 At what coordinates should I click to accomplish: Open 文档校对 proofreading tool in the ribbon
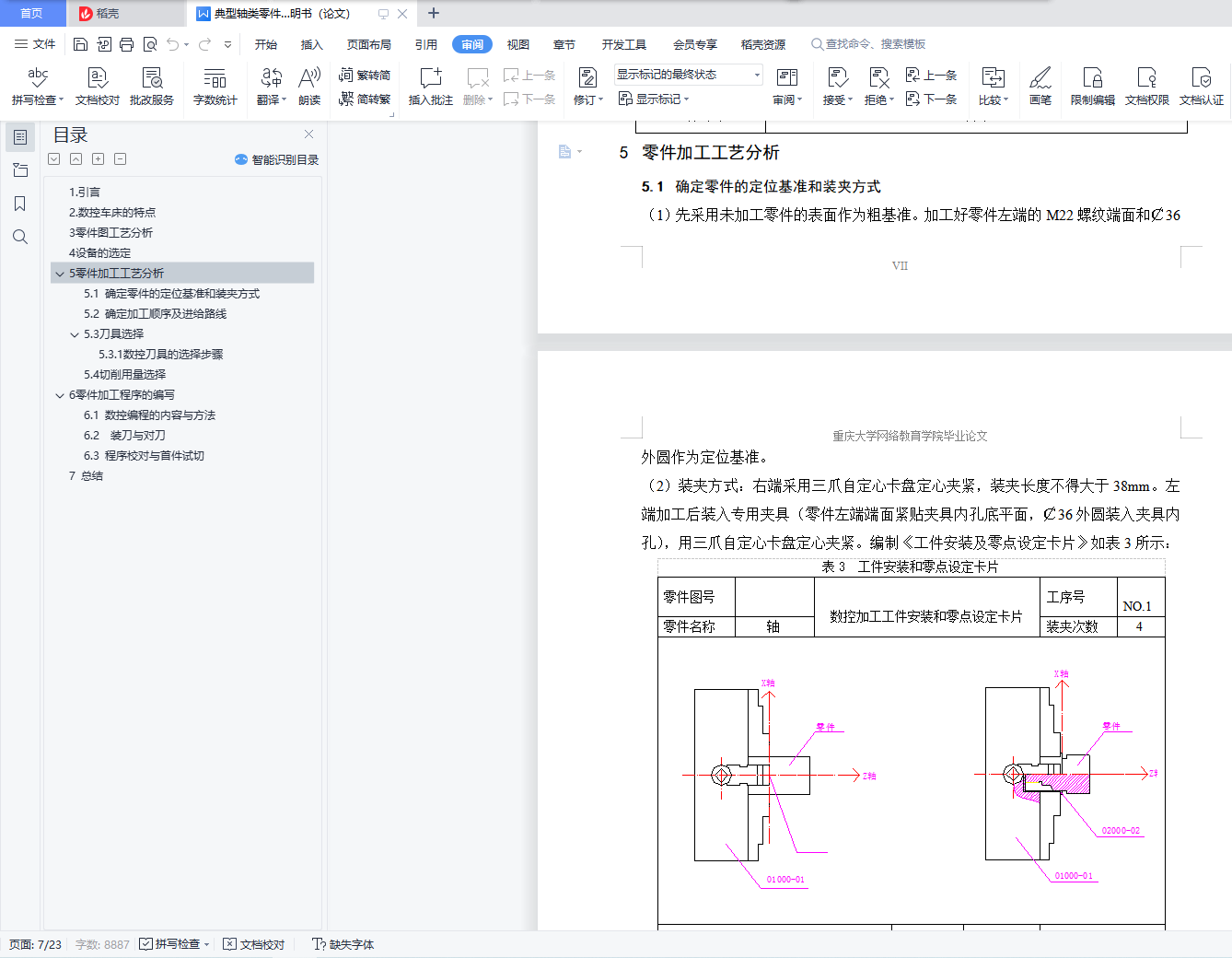pyautogui.click(x=98, y=87)
